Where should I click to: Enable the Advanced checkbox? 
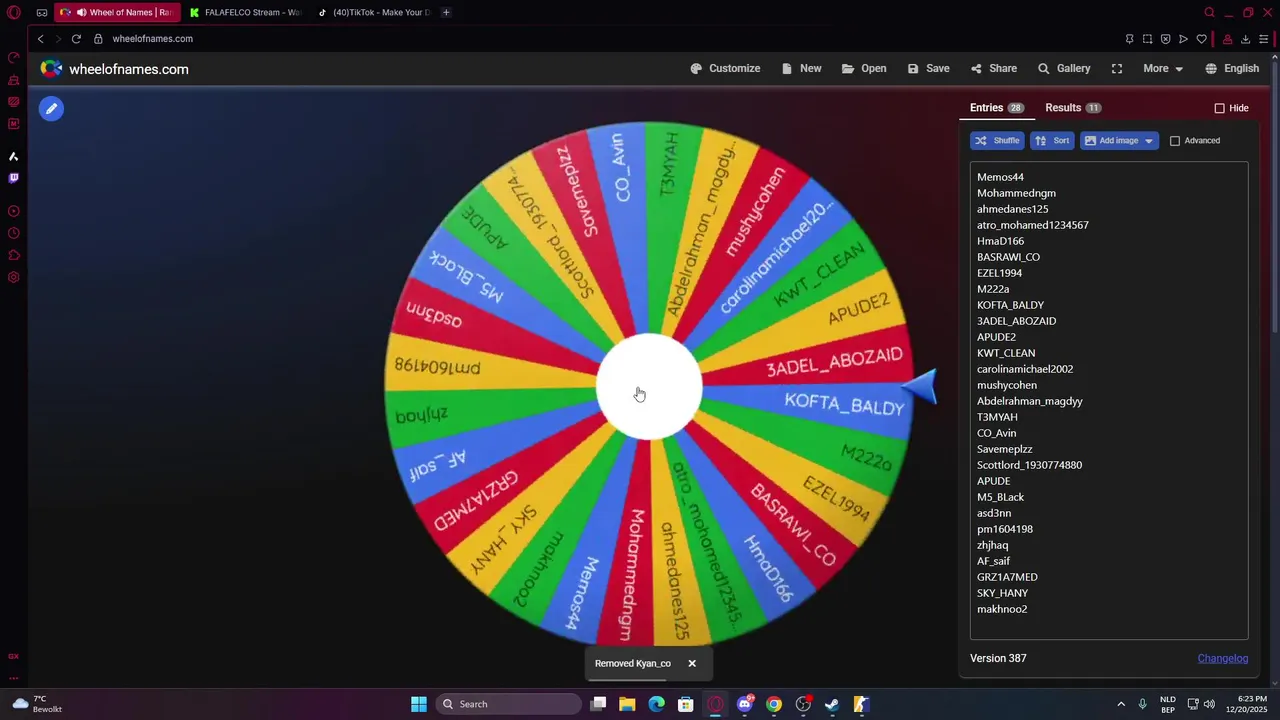(1175, 141)
